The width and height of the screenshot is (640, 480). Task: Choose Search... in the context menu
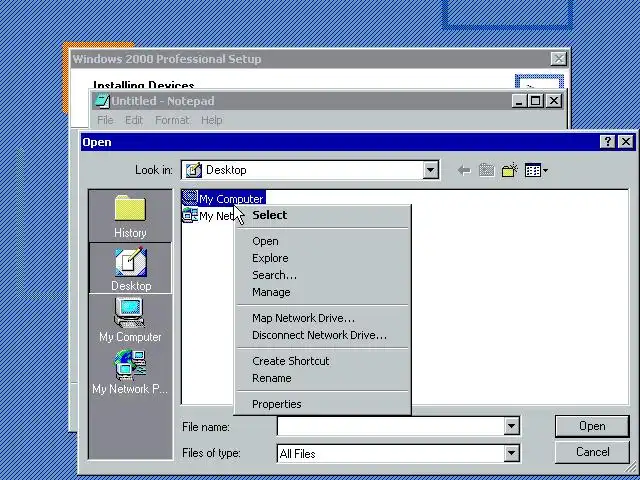(322, 276)
